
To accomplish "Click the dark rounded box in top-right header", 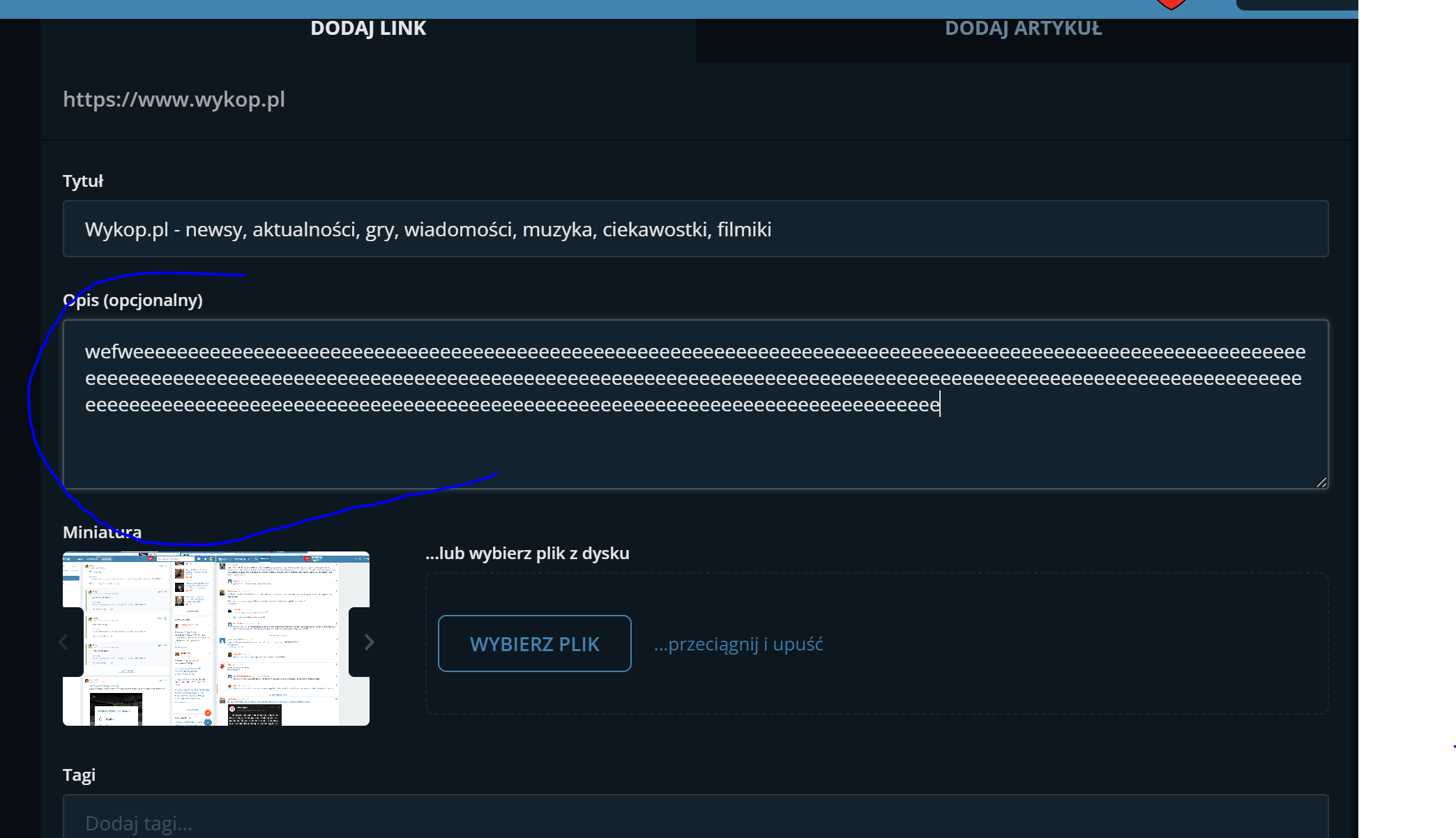I will tap(1297, 5).
